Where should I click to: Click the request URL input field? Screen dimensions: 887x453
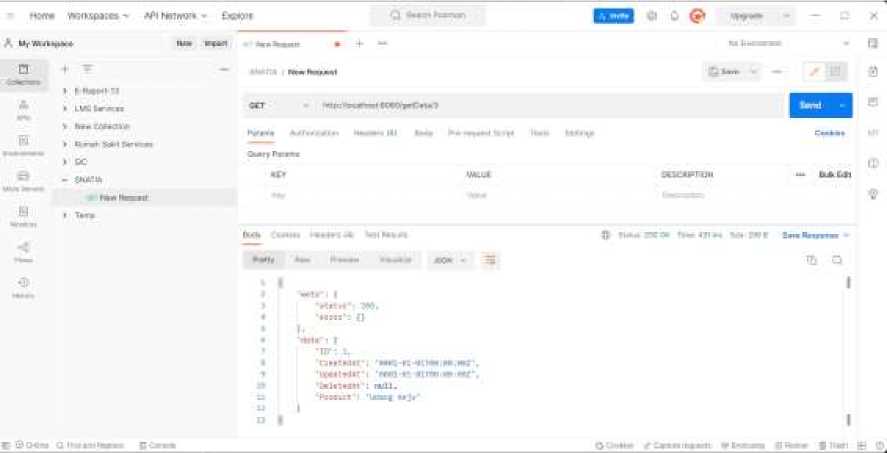[x=540, y=105]
